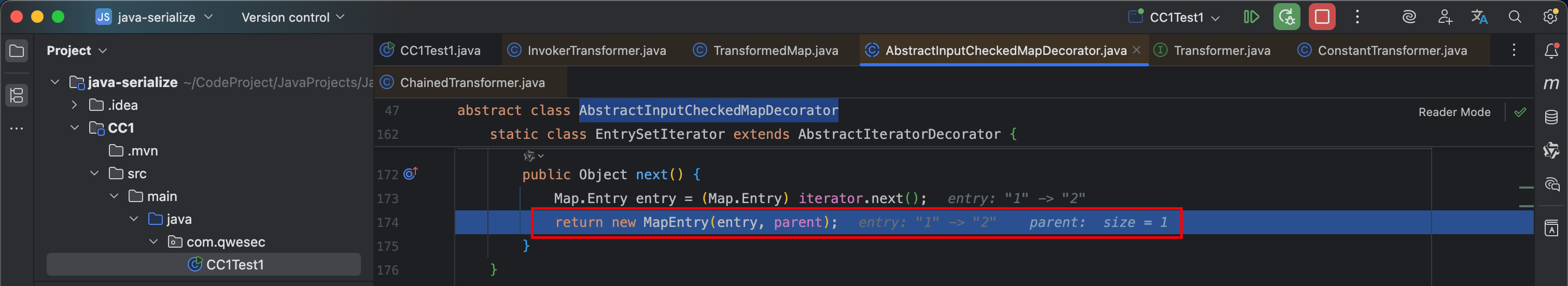Resume the paused debug program
This screenshot has width=1568, height=286.
tap(1251, 17)
